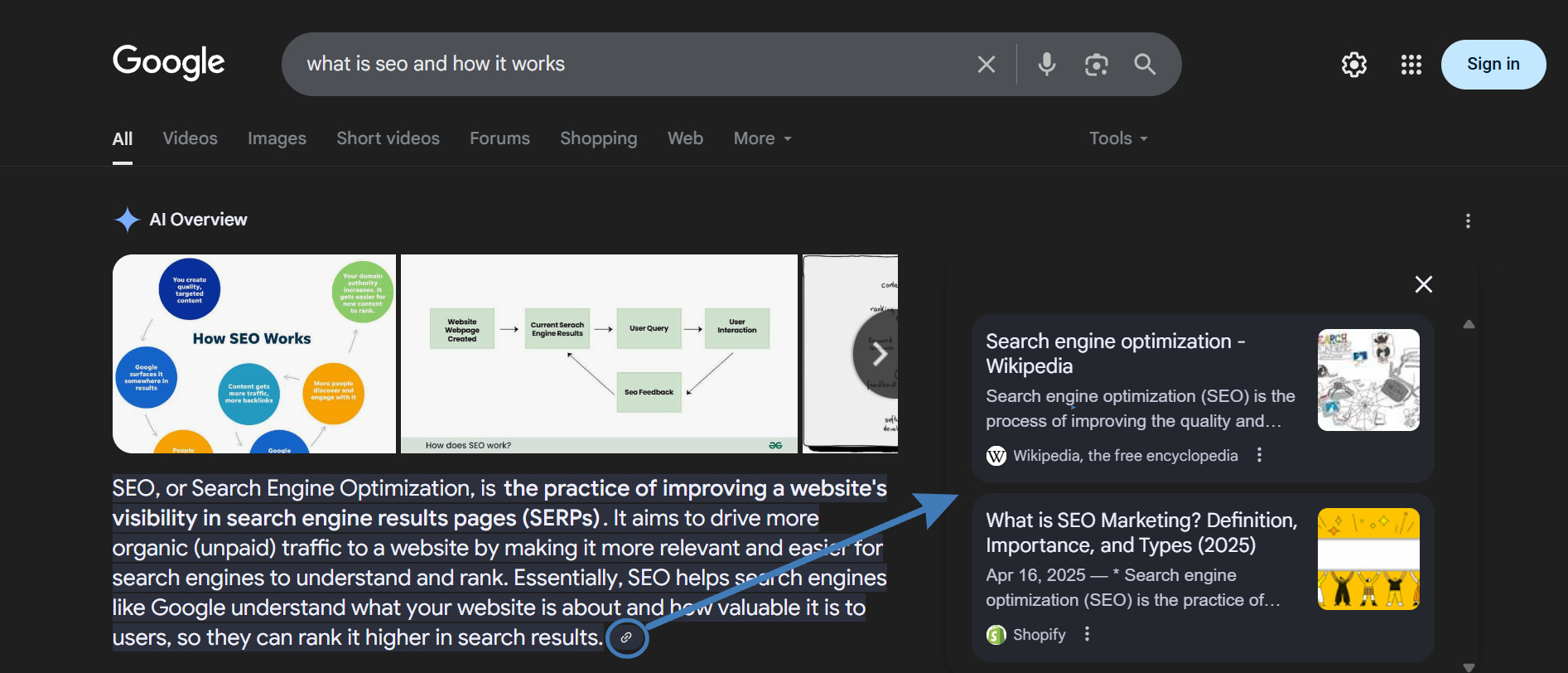This screenshot has width=1568, height=673.
Task: Open options menu for Shopify source
Action: (x=1087, y=634)
